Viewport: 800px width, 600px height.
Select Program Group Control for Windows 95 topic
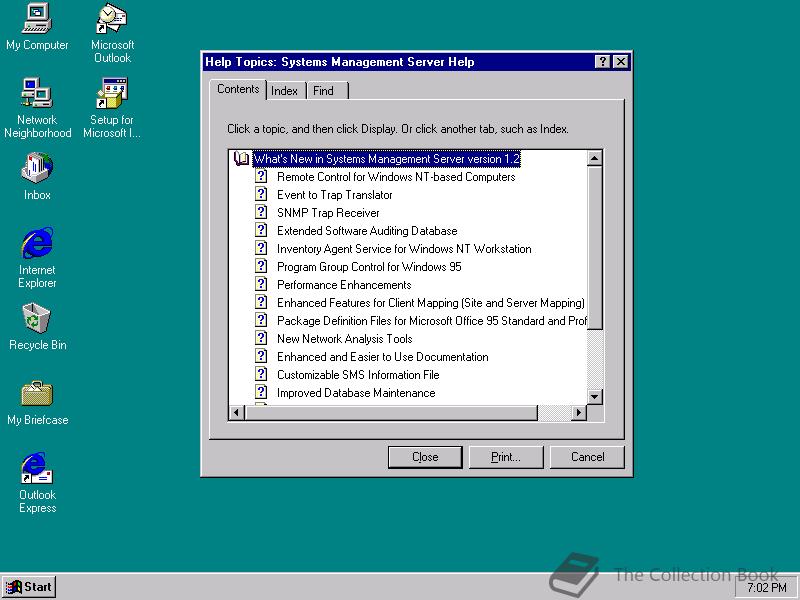point(369,267)
